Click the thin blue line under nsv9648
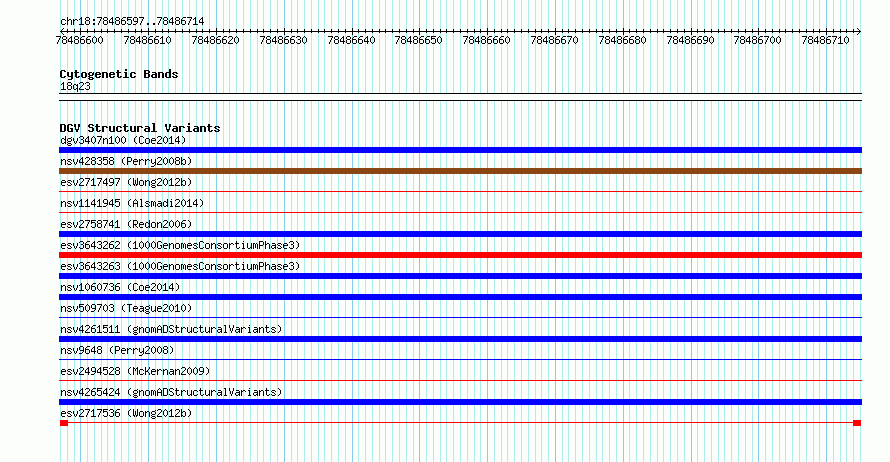 460,360
